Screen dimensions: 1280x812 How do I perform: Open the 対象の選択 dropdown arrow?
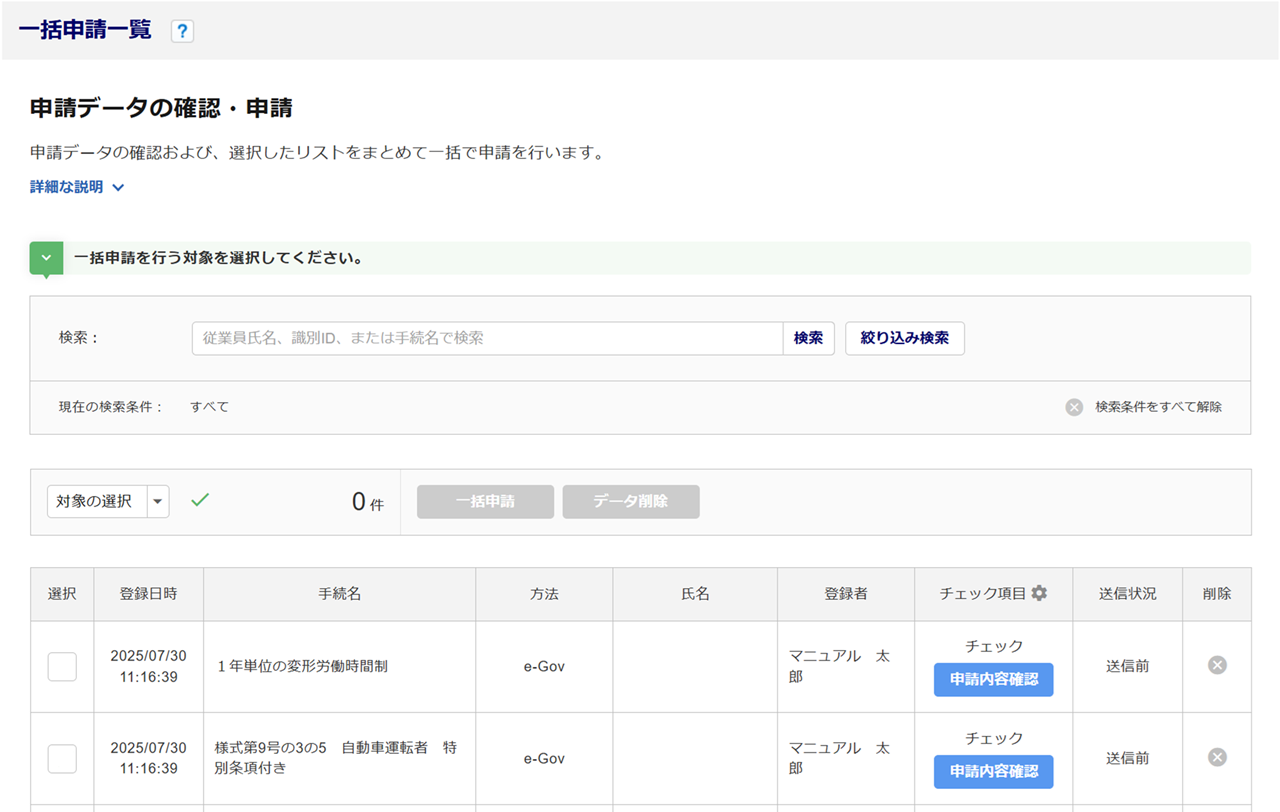tap(158, 501)
